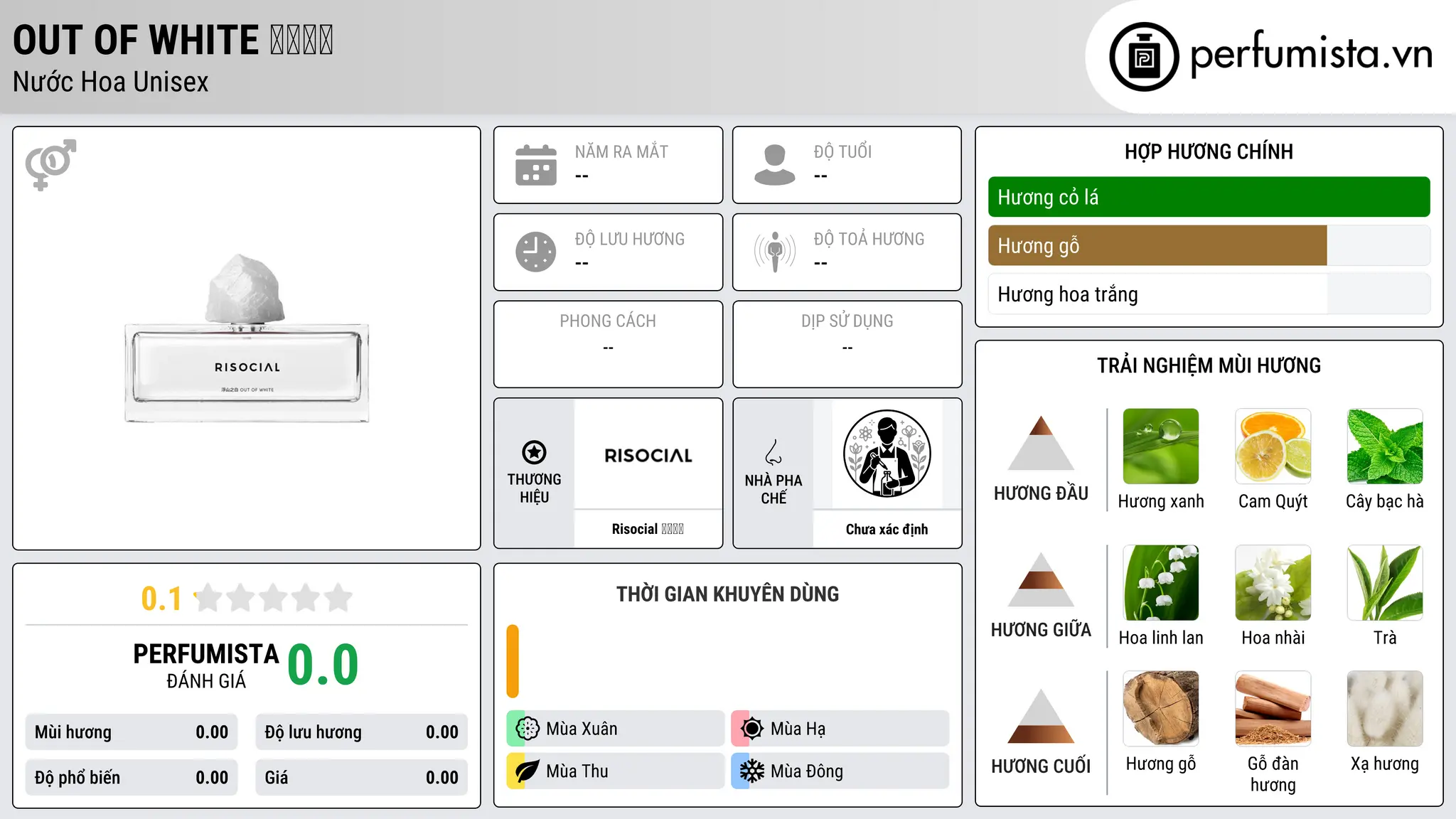Open the Cây bạc hà note image
This screenshot has width=1456, height=819.
point(1385,446)
